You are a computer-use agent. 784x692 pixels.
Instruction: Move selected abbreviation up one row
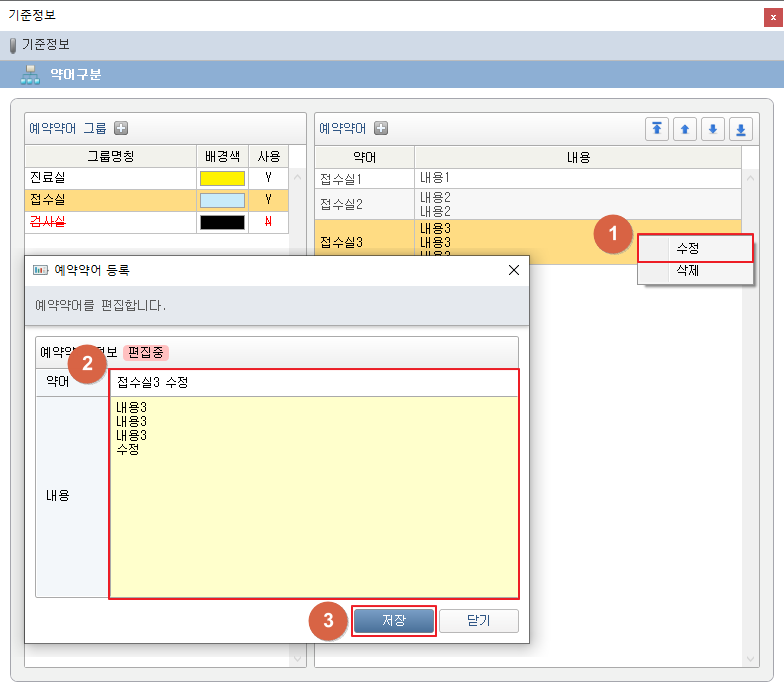[x=685, y=129]
